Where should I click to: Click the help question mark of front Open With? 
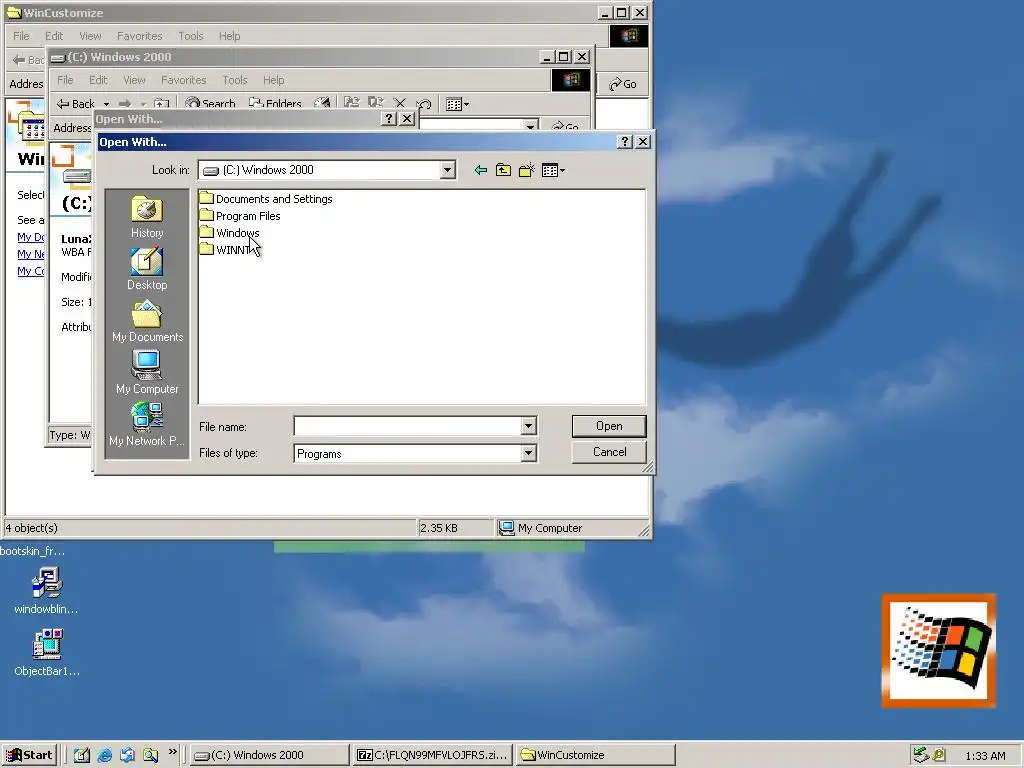pos(625,142)
